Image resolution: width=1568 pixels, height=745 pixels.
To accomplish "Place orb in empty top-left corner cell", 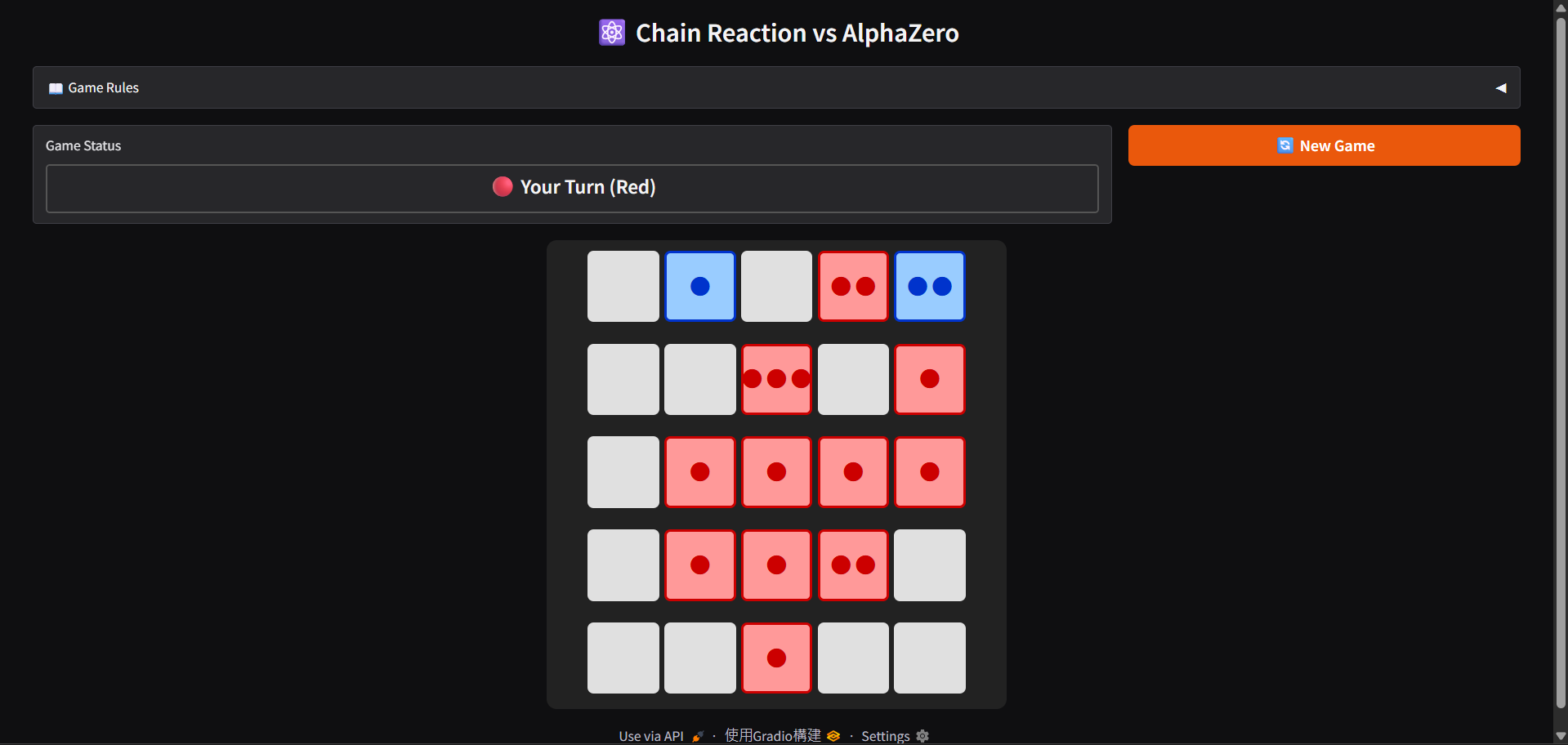I will point(623,286).
